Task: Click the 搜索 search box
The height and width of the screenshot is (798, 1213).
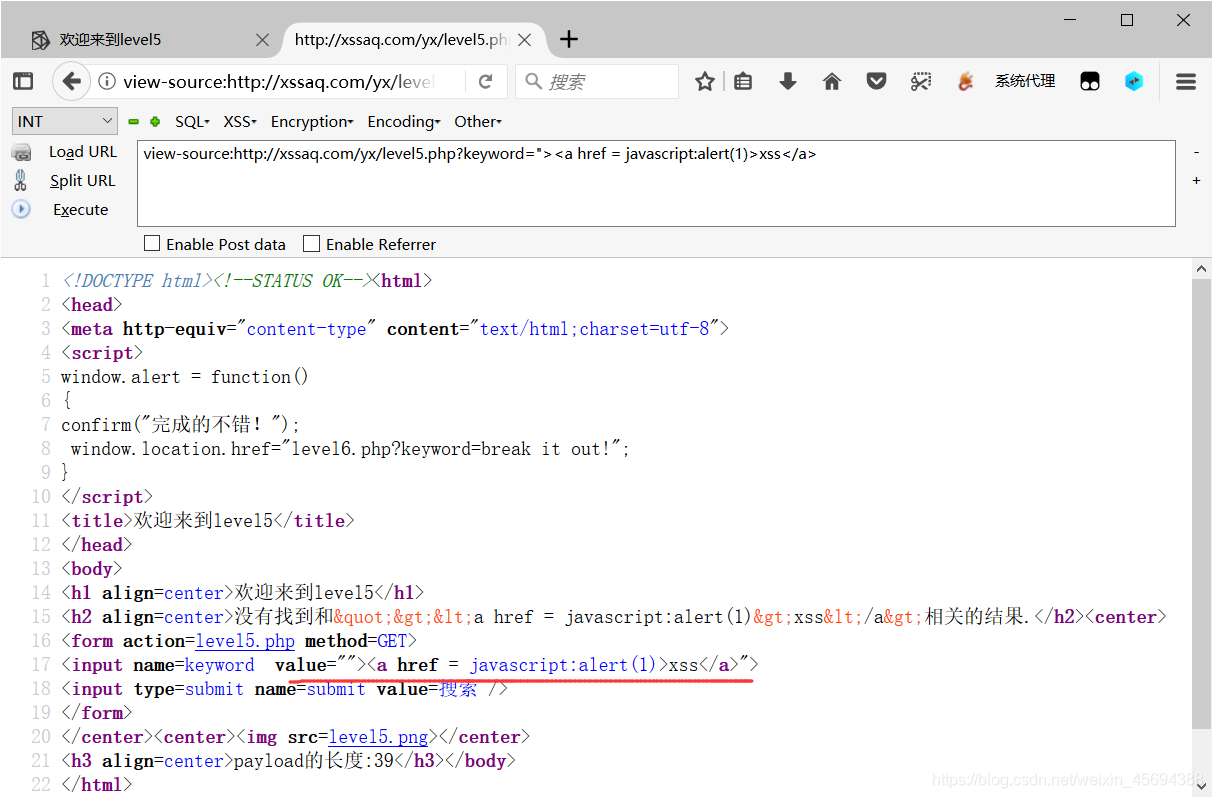Action: click(x=597, y=82)
